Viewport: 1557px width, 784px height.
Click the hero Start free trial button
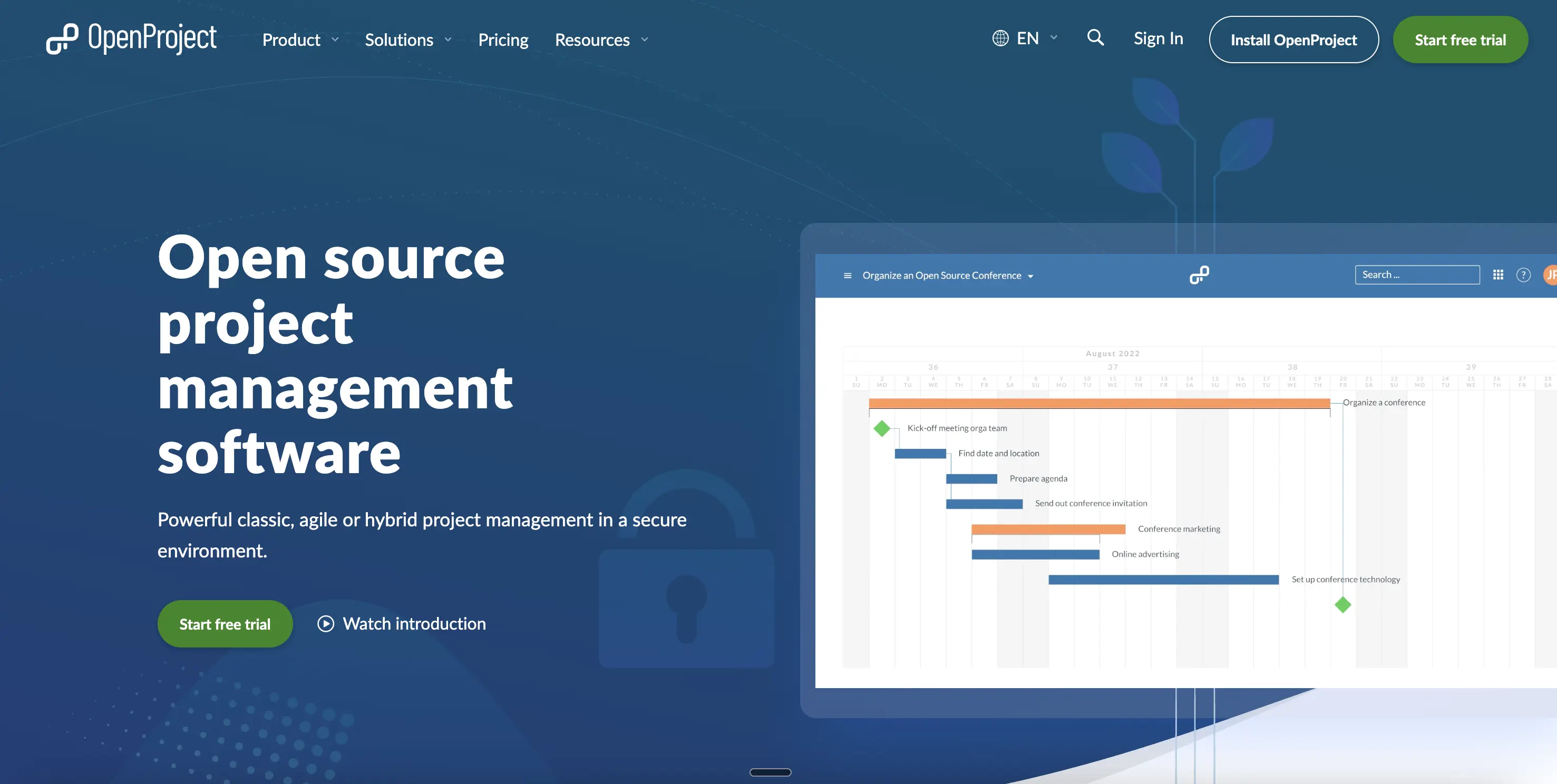pyautogui.click(x=225, y=623)
